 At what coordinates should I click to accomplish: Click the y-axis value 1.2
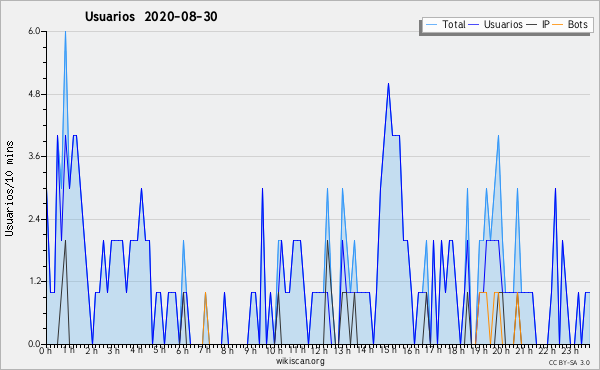[x=34, y=282]
